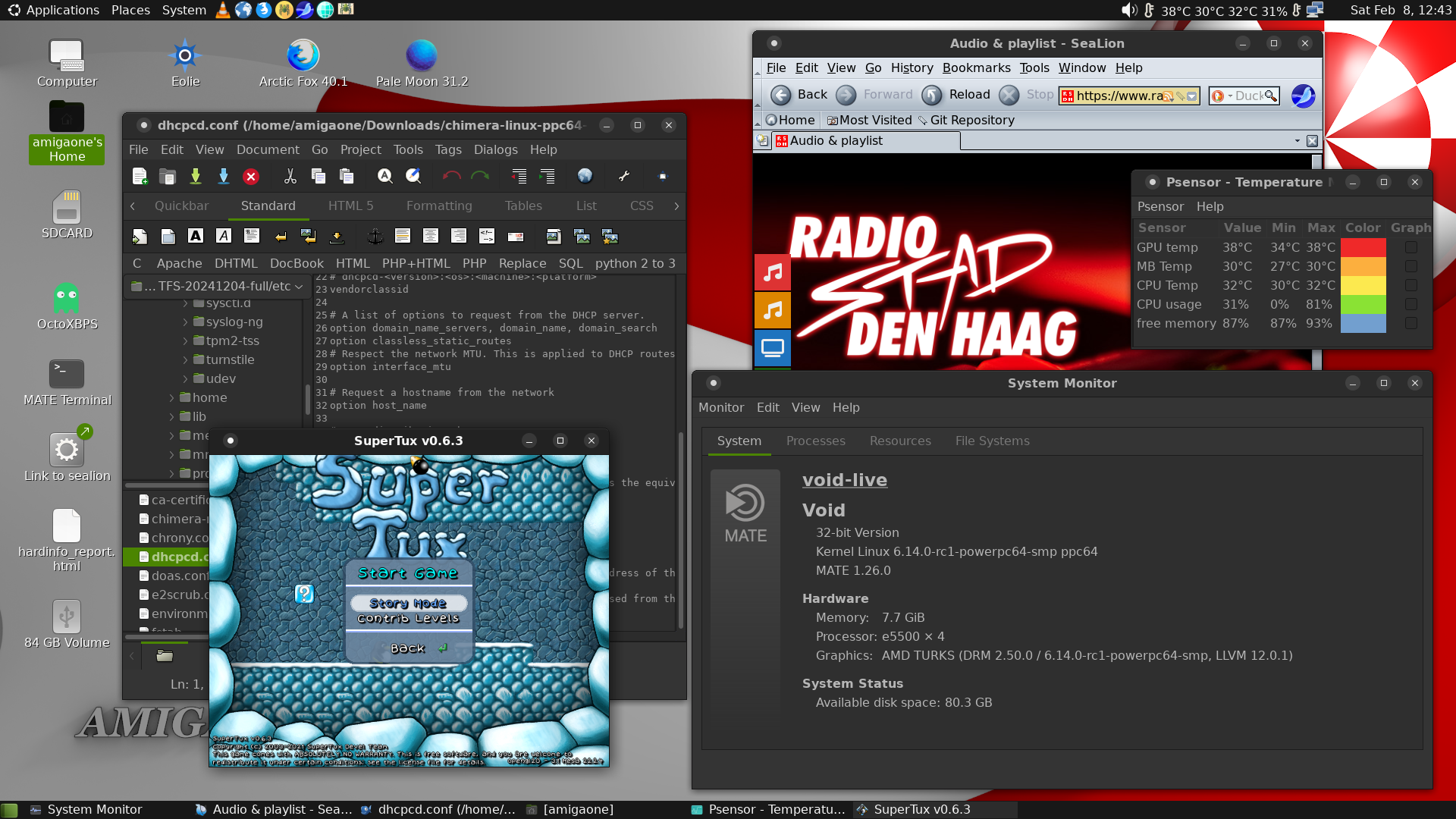The image size is (1456, 819).
Task: Click the red Close document icon in Bluefish
Action: 251,176
